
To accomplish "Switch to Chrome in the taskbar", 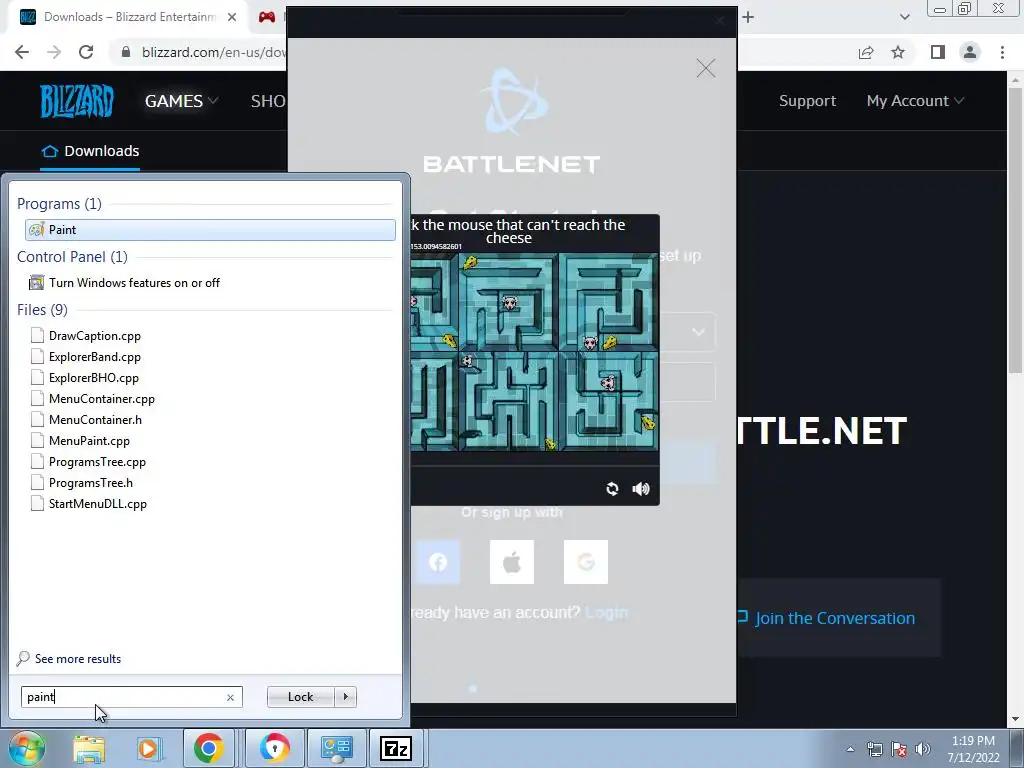I will [x=208, y=748].
